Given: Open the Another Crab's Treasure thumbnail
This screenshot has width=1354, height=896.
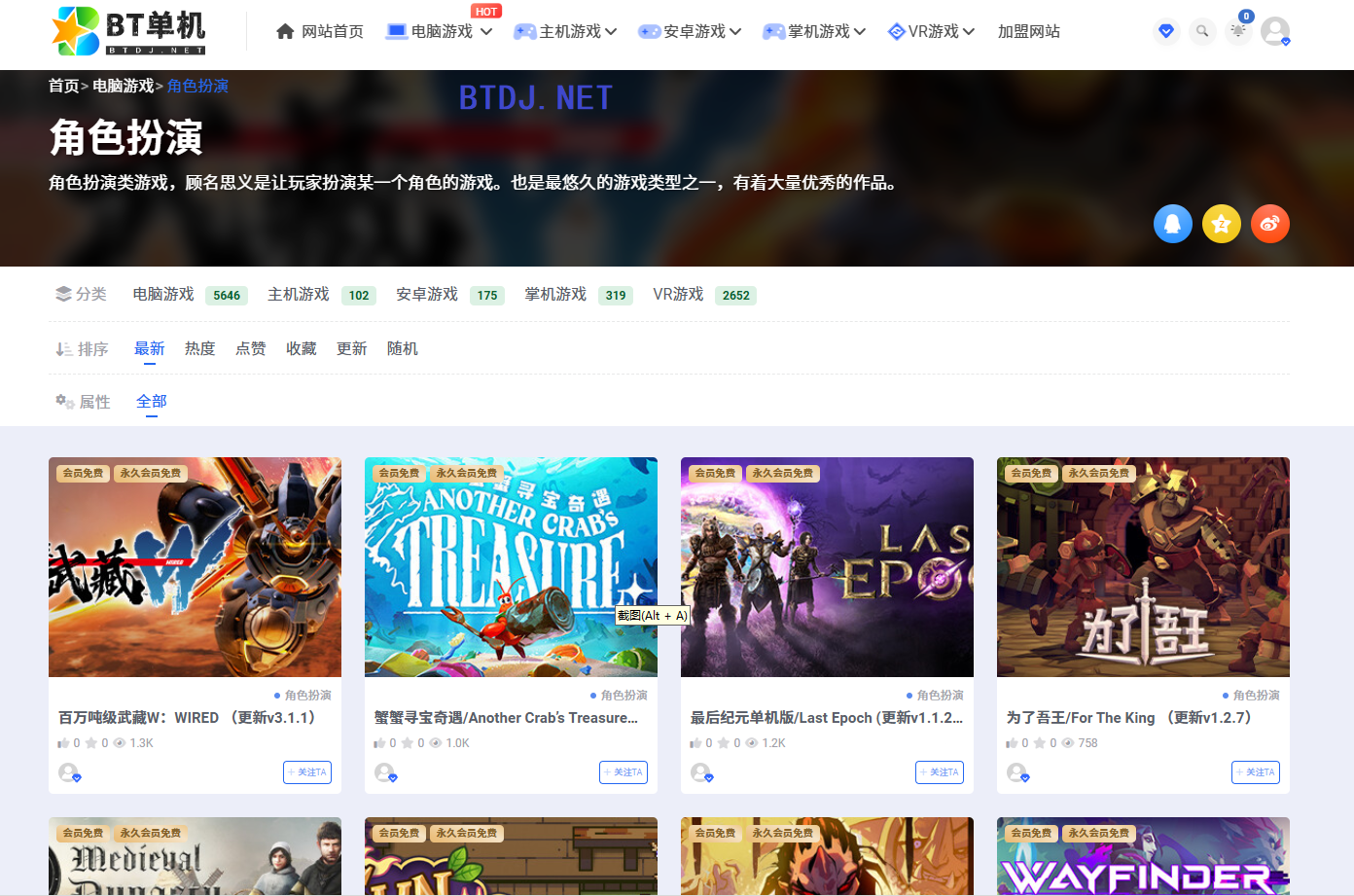Looking at the screenshot, I should [511, 567].
